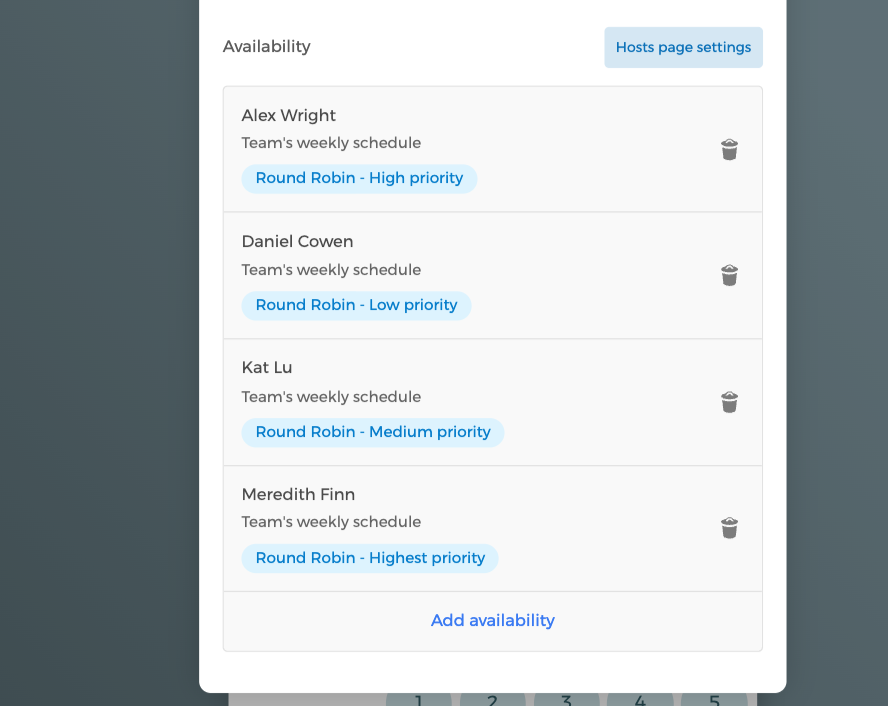
Task: Open Alex Wright's team weekly schedule
Action: pos(331,142)
